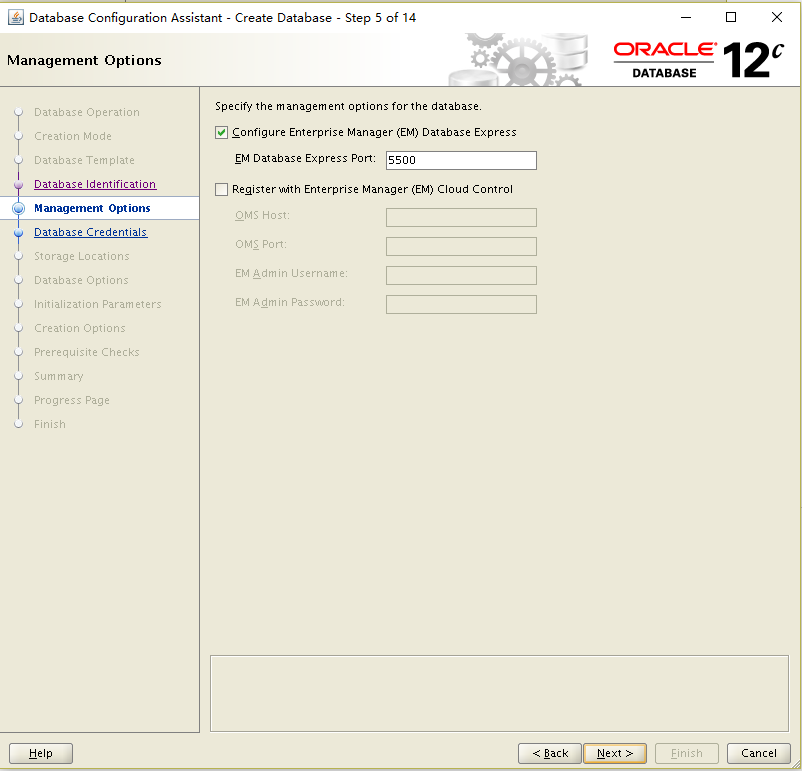Click 'Specify the management options' instruction text
The image size is (802, 771).
[x=348, y=106]
